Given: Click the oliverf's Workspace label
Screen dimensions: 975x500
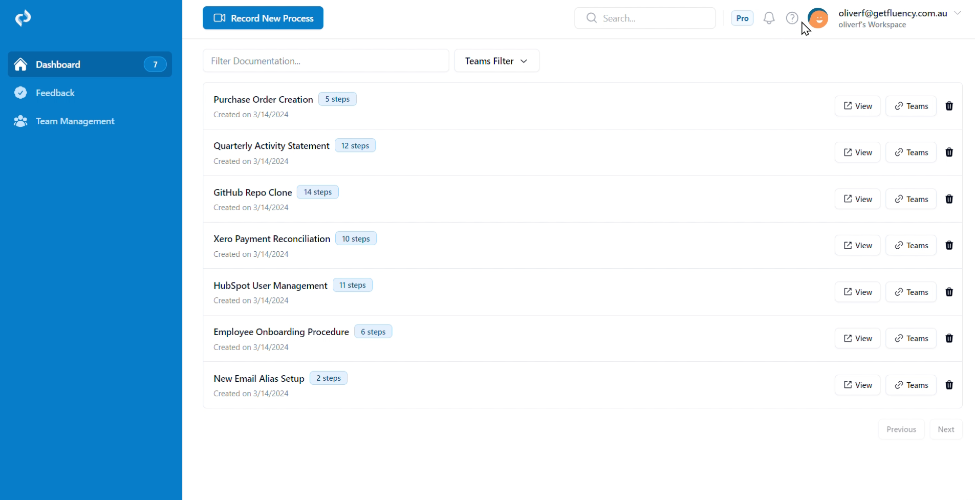Looking at the screenshot, I should pyautogui.click(x=872, y=25).
